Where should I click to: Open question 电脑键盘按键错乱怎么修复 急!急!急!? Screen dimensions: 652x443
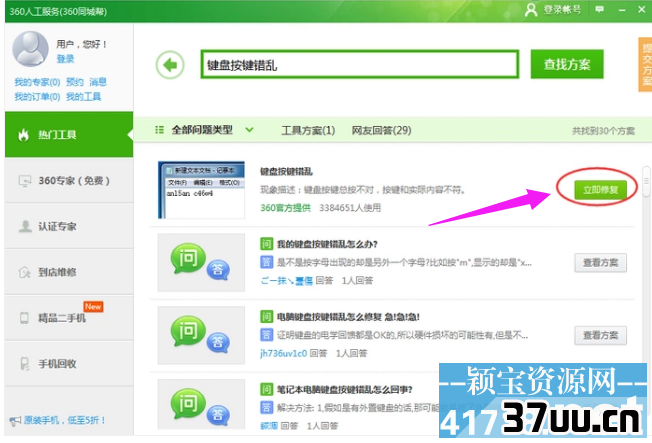(x=348, y=317)
